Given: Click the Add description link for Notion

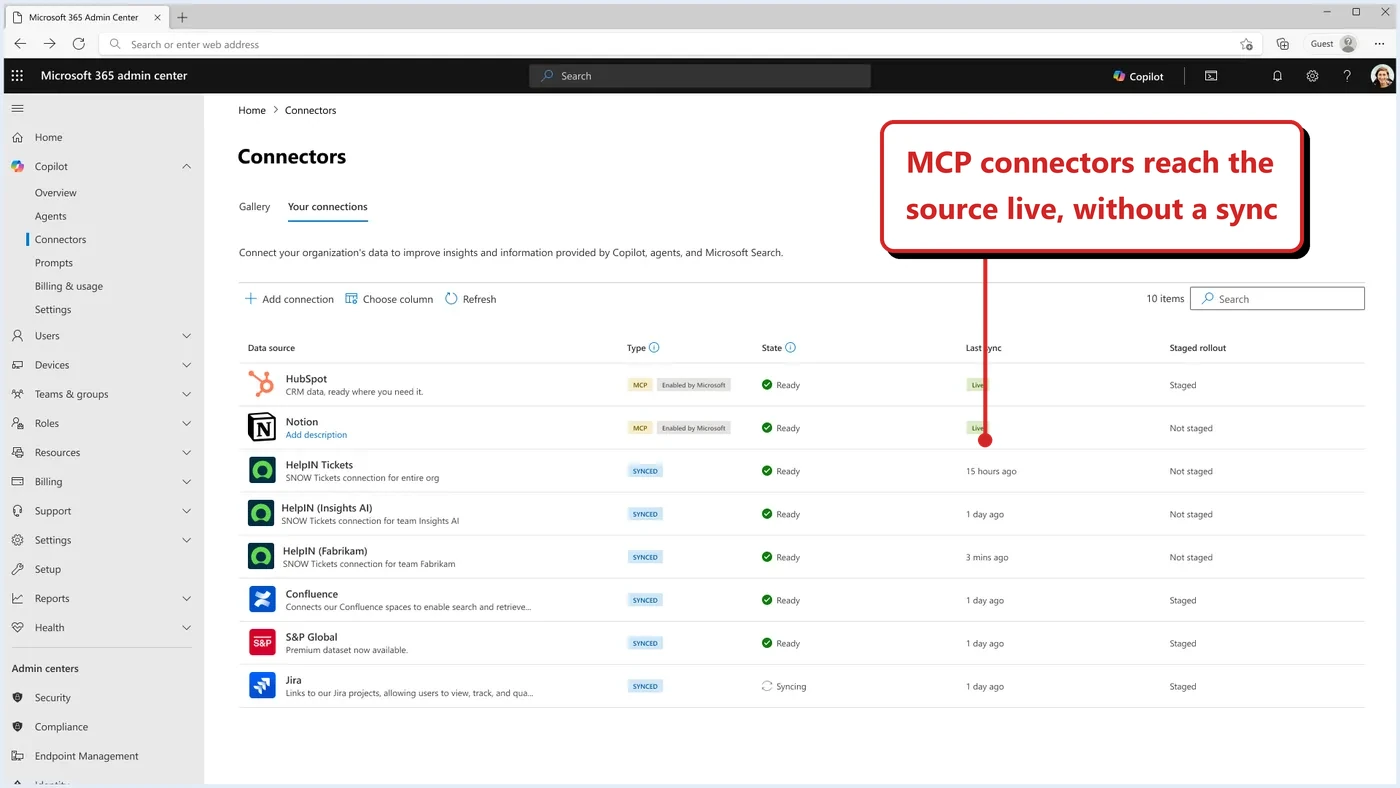Looking at the screenshot, I should click(316, 435).
